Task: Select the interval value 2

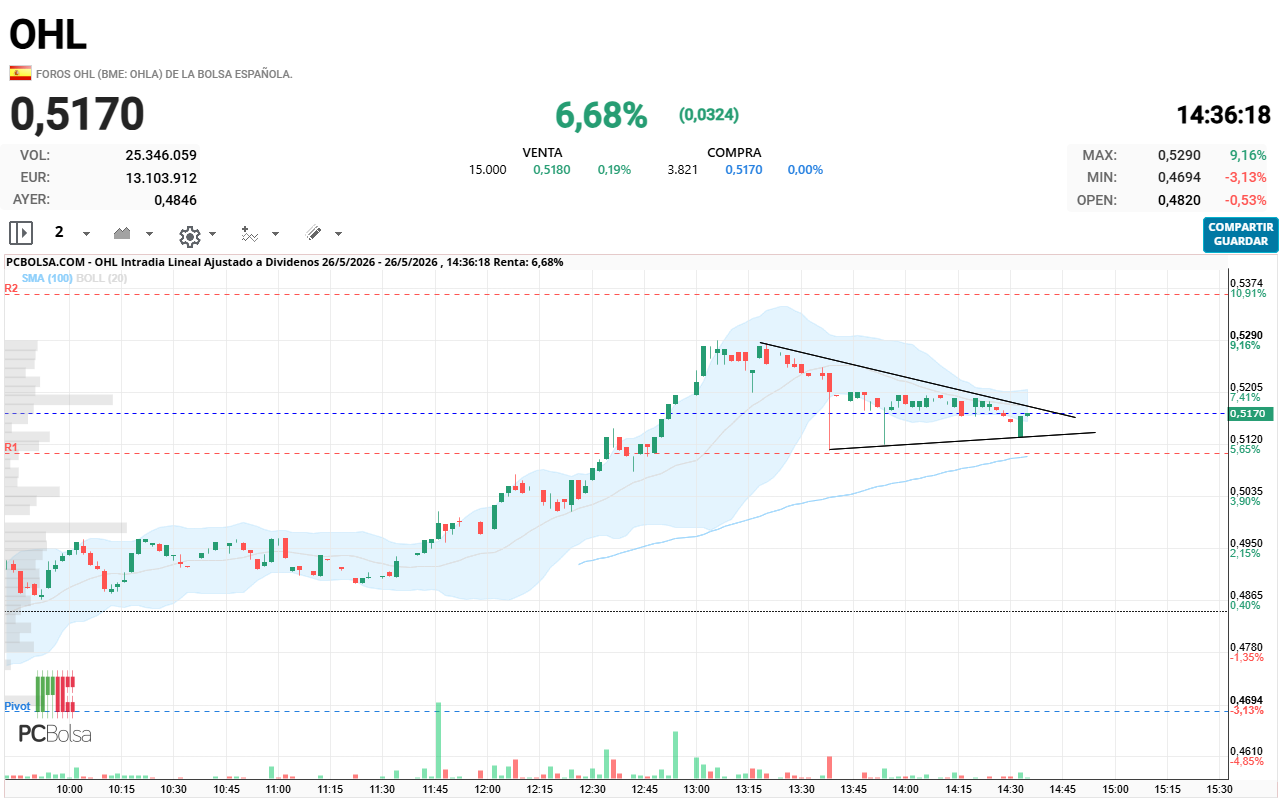Action: [x=59, y=232]
